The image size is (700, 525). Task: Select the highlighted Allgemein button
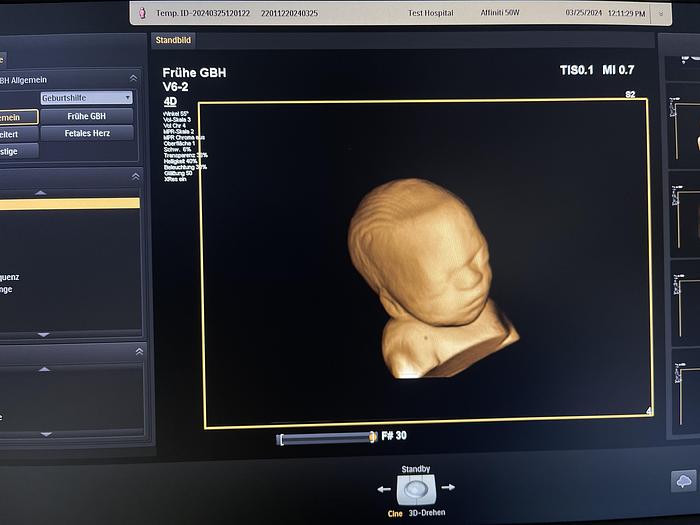tap(19, 117)
